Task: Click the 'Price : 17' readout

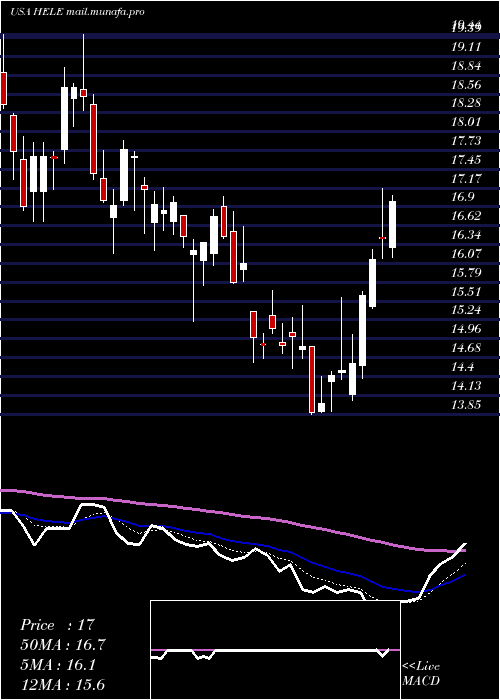Action: (58, 625)
